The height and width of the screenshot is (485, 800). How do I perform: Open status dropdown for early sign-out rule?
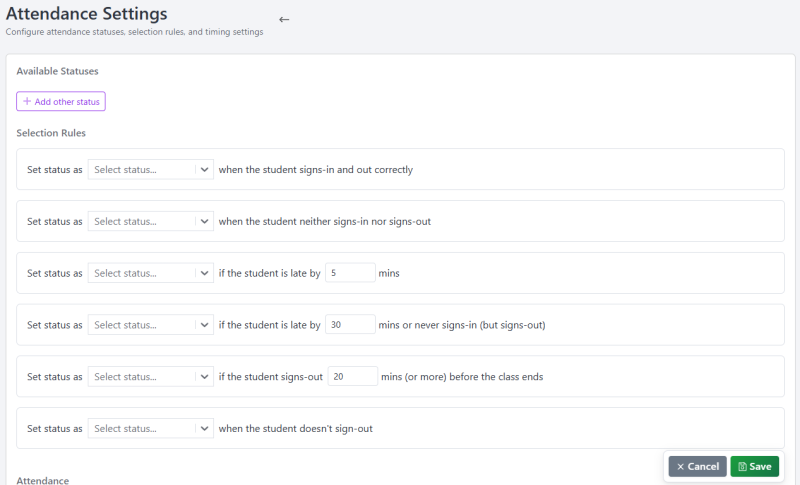(x=151, y=376)
